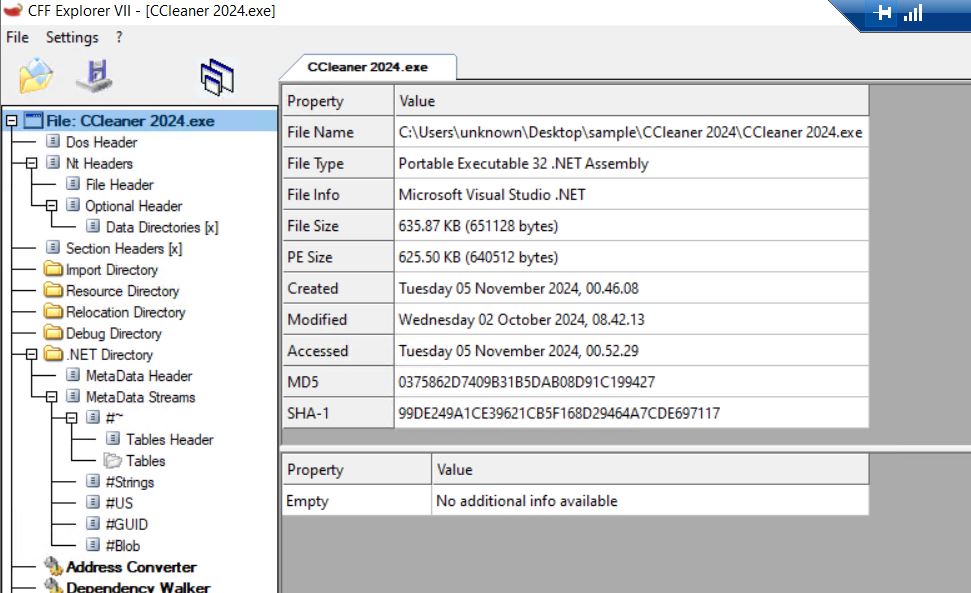
Task: Select the Modified date value cell
Action: coord(632,319)
